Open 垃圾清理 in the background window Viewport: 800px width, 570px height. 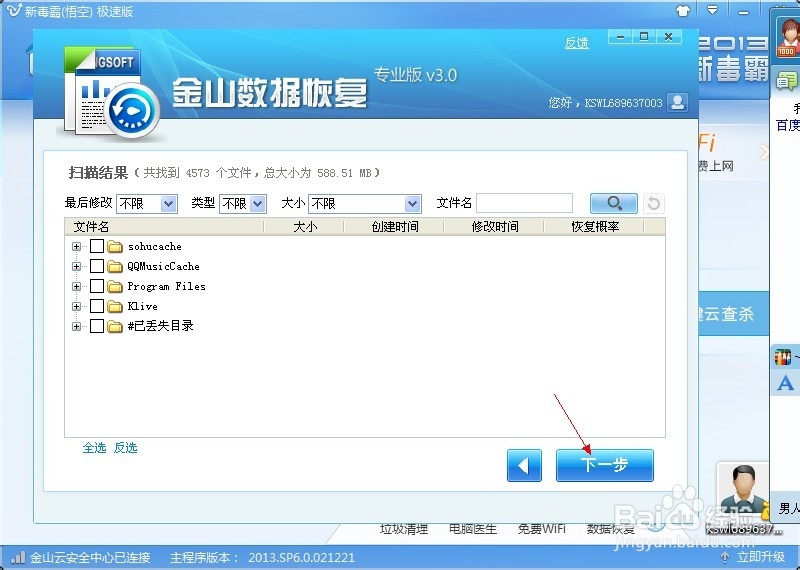coord(403,529)
